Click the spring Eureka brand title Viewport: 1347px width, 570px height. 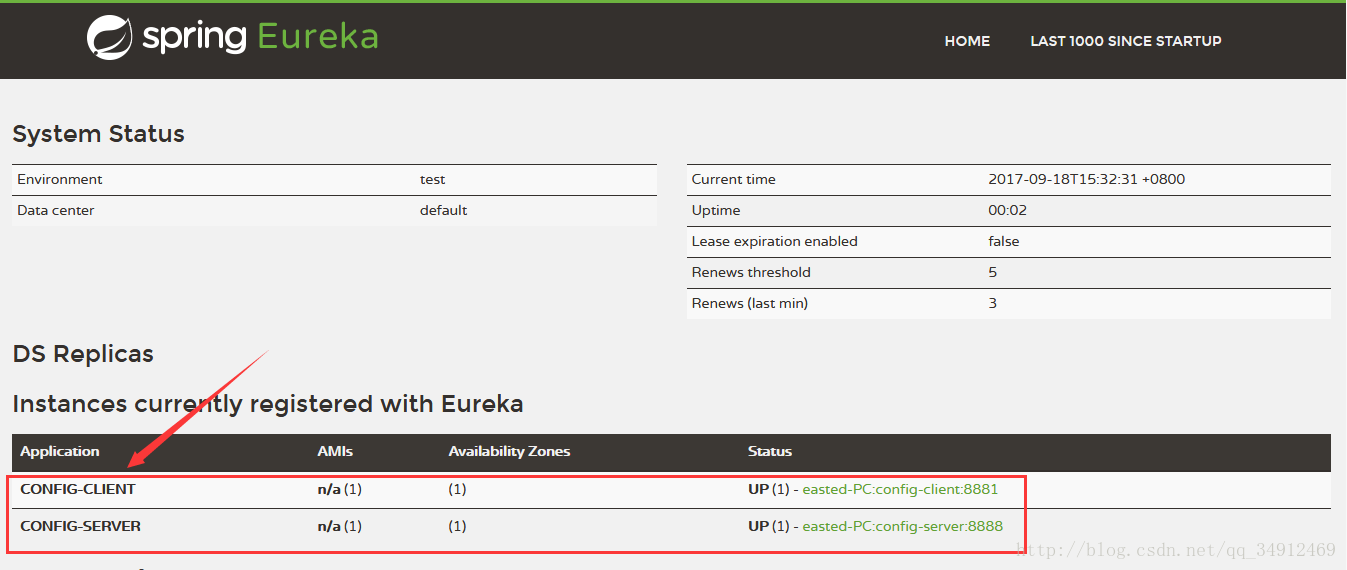pyautogui.click(x=260, y=38)
